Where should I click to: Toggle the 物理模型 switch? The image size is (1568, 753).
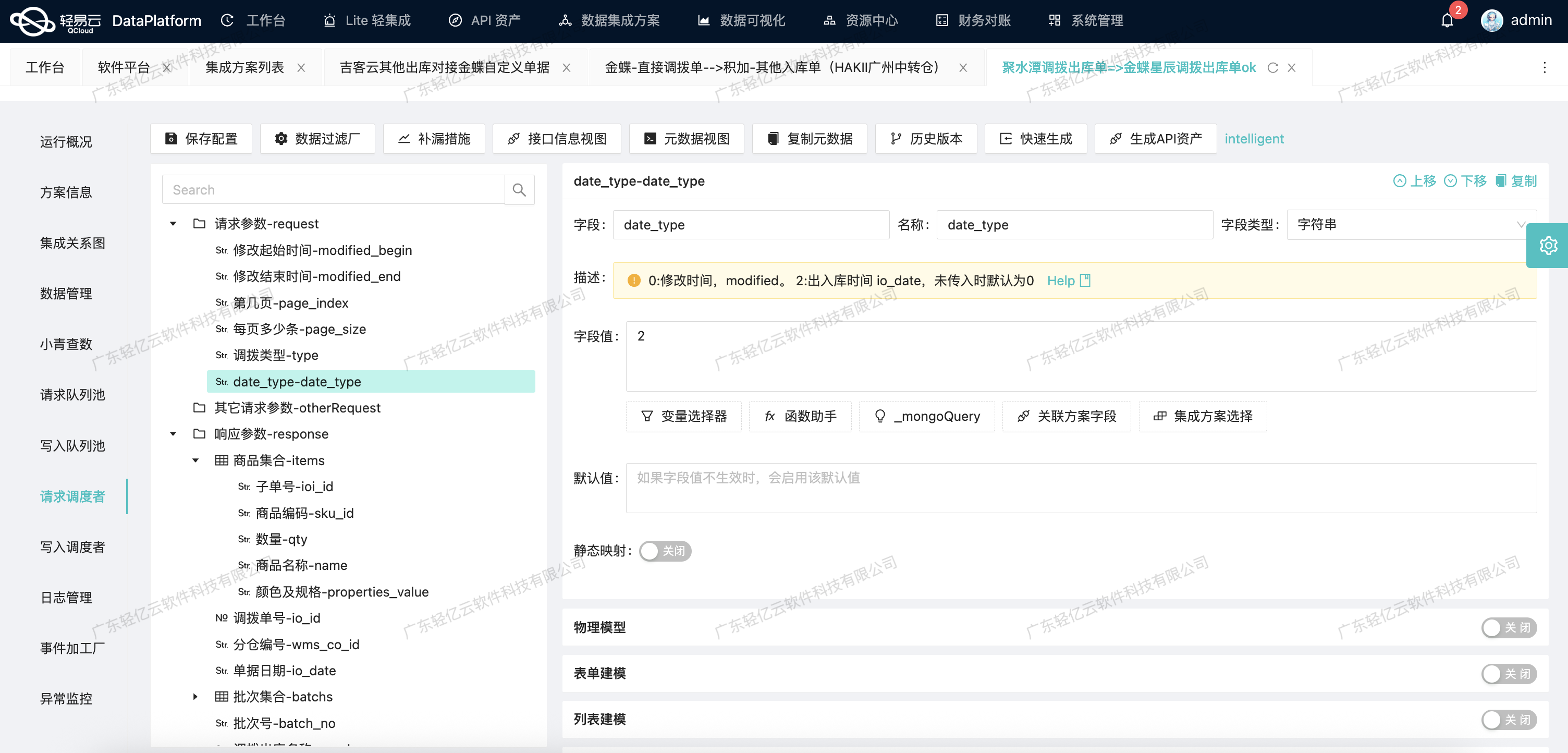point(1509,628)
